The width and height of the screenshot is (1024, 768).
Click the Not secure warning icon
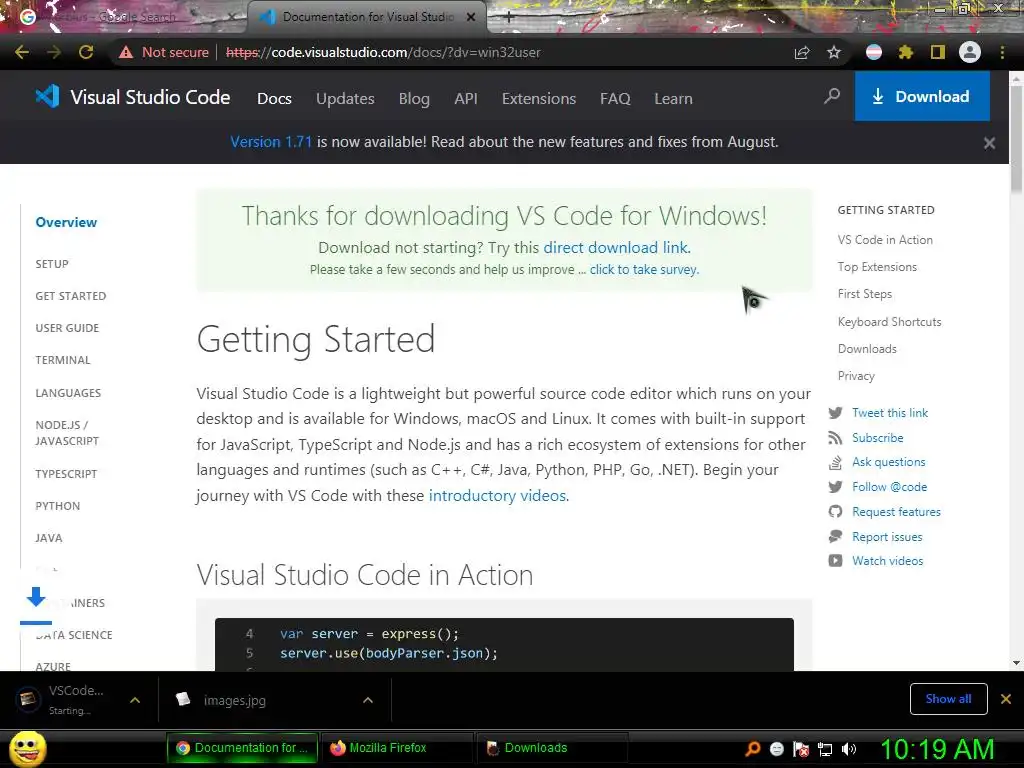tap(125, 52)
